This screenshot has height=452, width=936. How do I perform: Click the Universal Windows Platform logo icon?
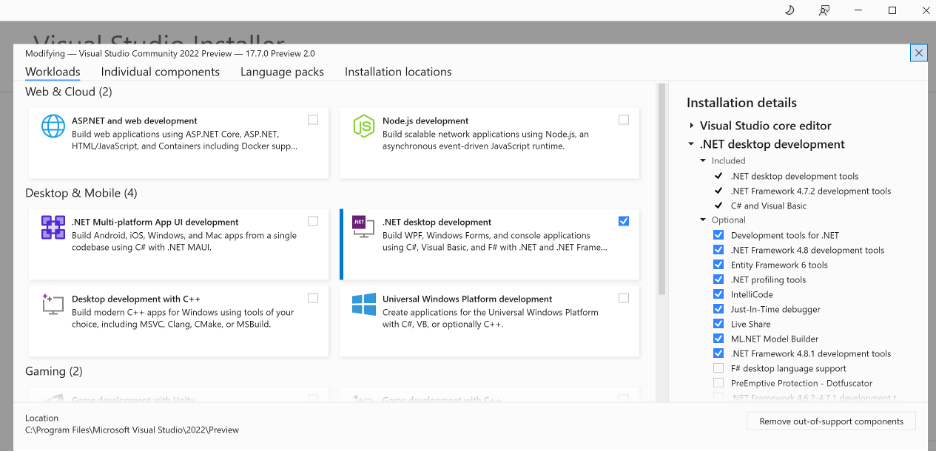pos(363,304)
